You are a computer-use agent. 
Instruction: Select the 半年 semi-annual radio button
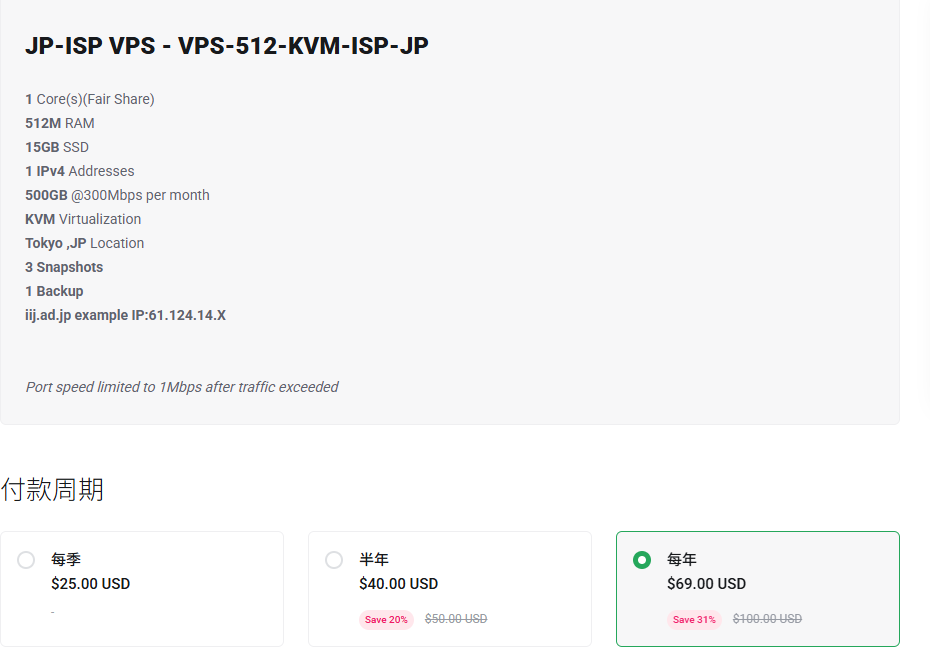click(334, 559)
